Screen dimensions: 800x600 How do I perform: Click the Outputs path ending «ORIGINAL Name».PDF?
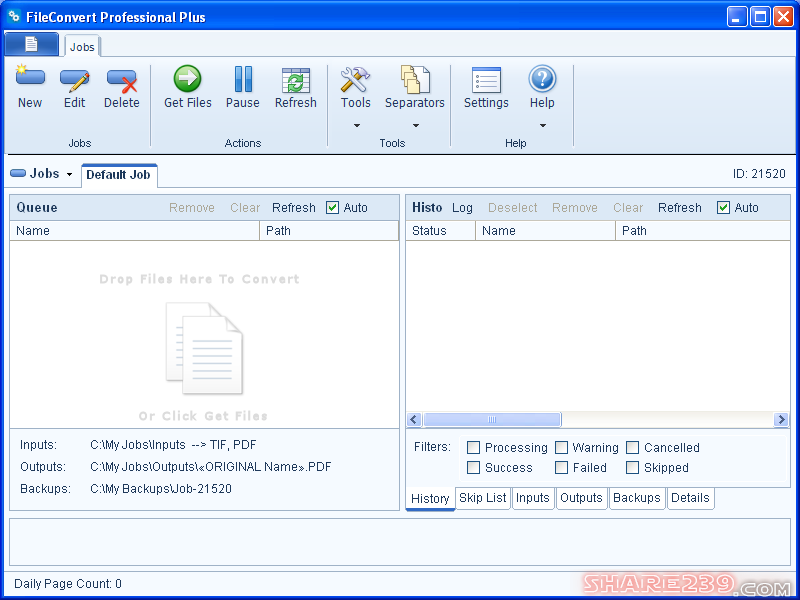click(x=211, y=467)
